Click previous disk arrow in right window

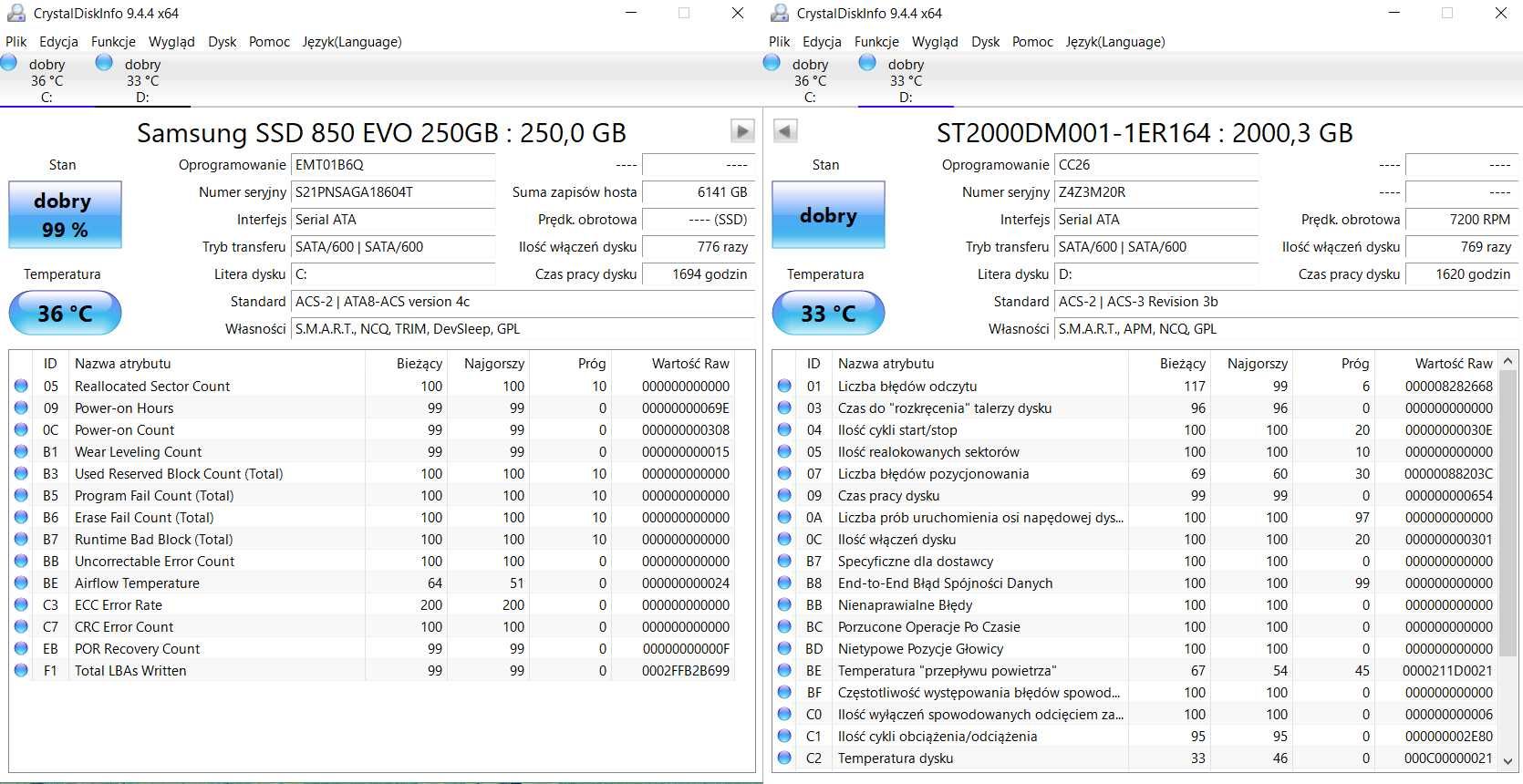click(785, 131)
